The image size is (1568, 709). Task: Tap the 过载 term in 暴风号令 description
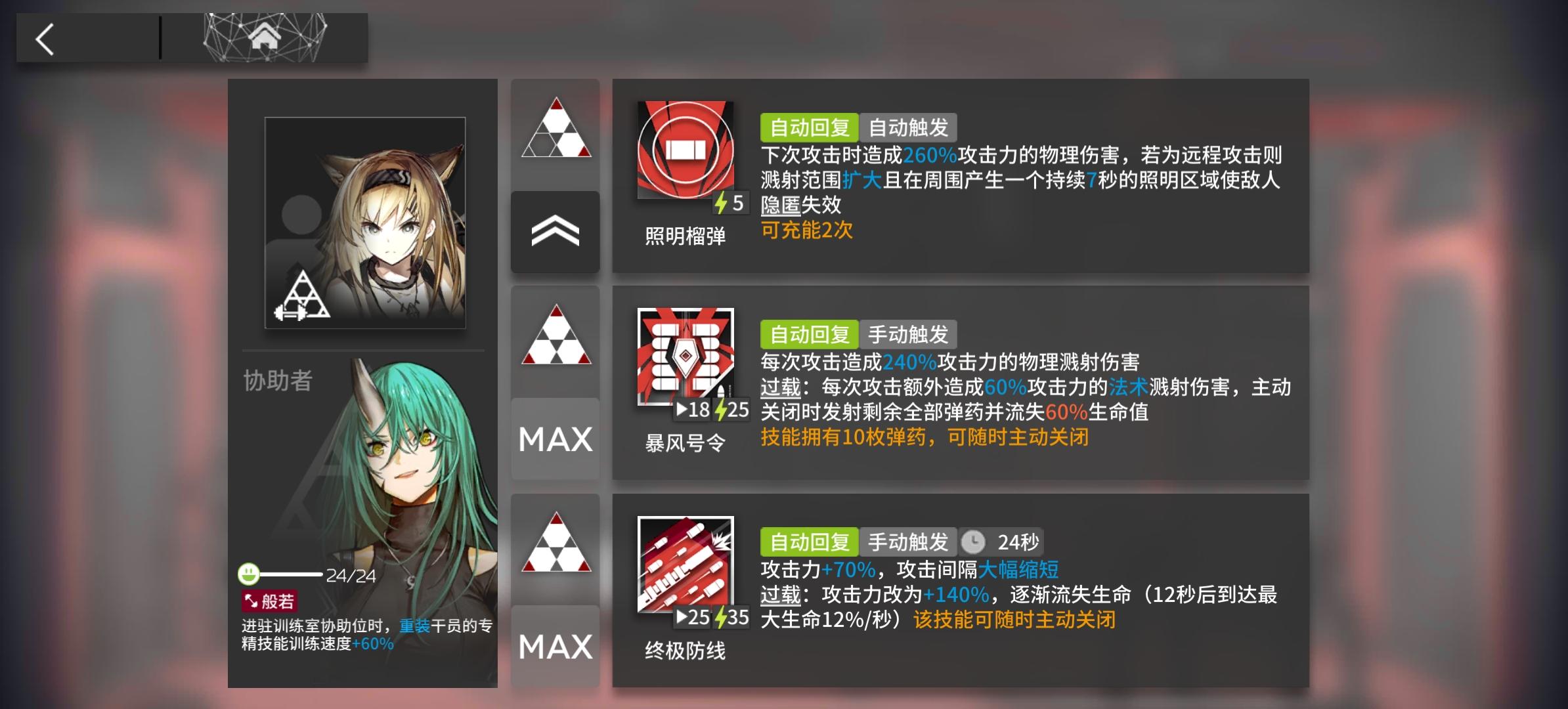780,387
